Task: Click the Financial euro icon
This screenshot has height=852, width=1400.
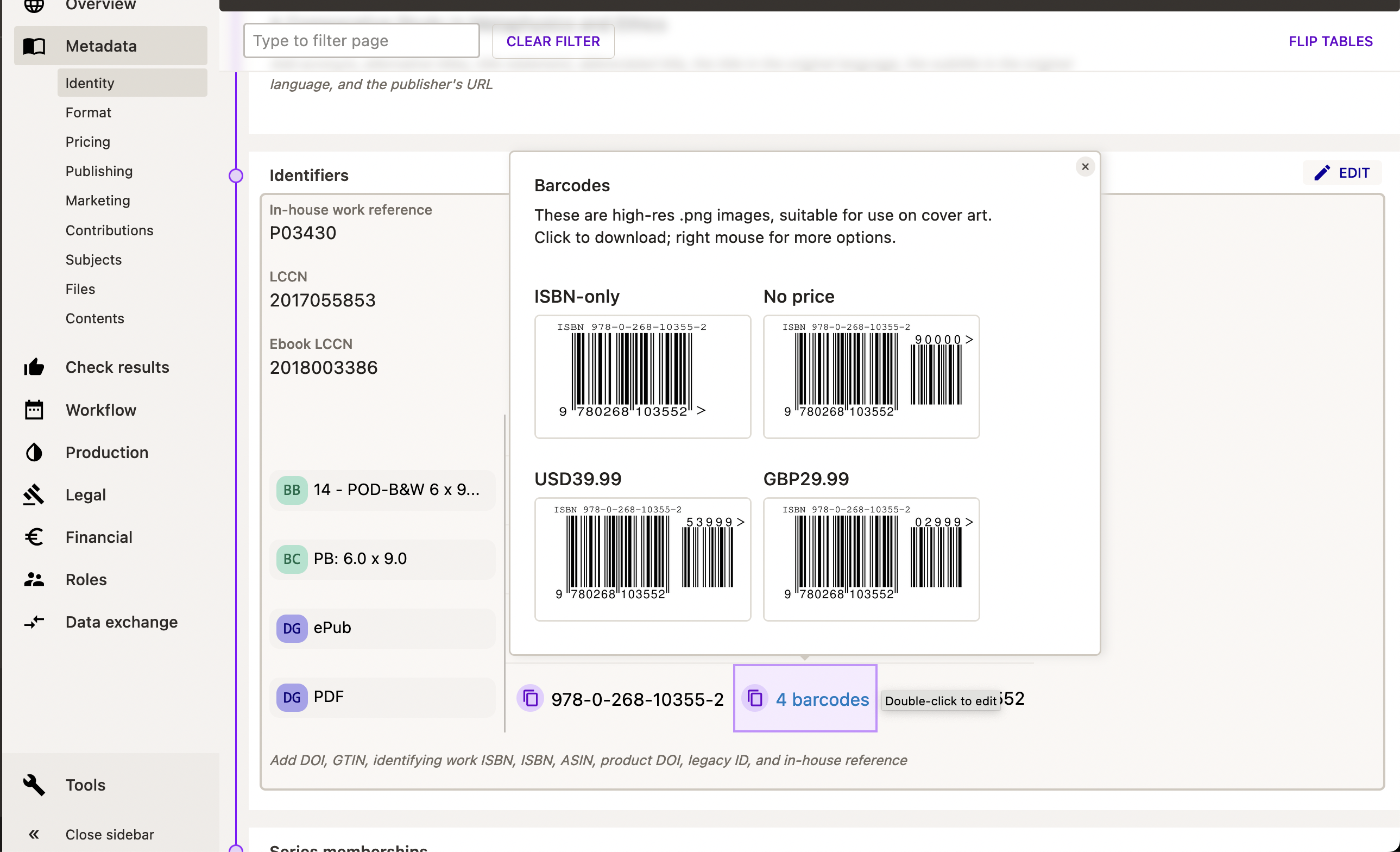Action: pyautogui.click(x=34, y=537)
